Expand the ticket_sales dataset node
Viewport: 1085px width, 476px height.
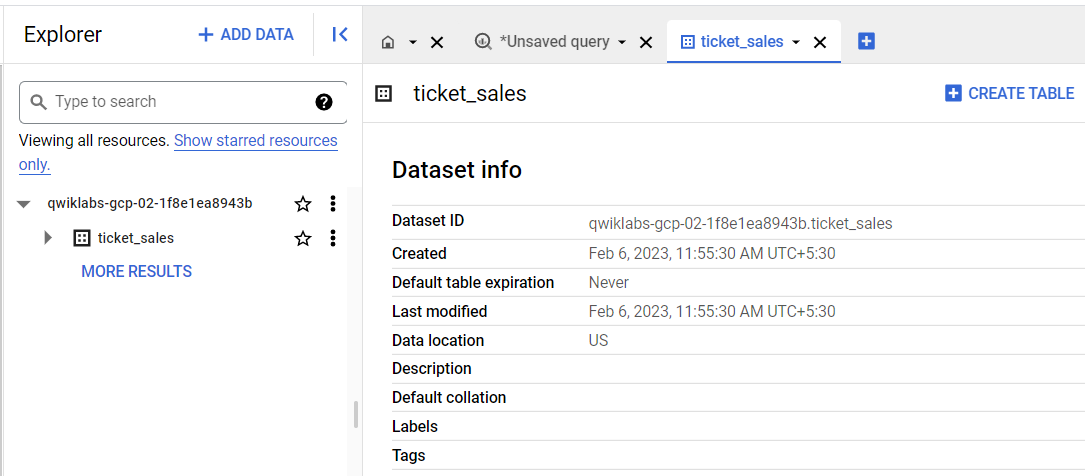48,238
